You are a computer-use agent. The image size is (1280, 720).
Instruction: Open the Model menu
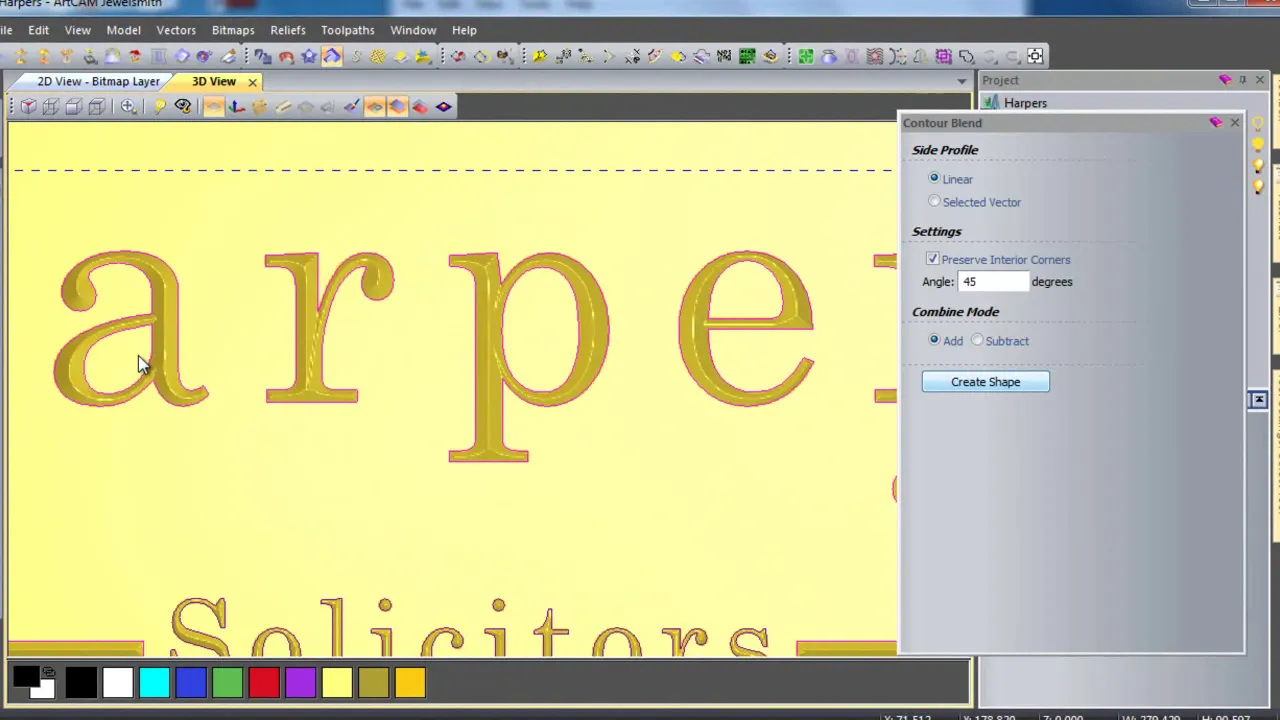[123, 30]
